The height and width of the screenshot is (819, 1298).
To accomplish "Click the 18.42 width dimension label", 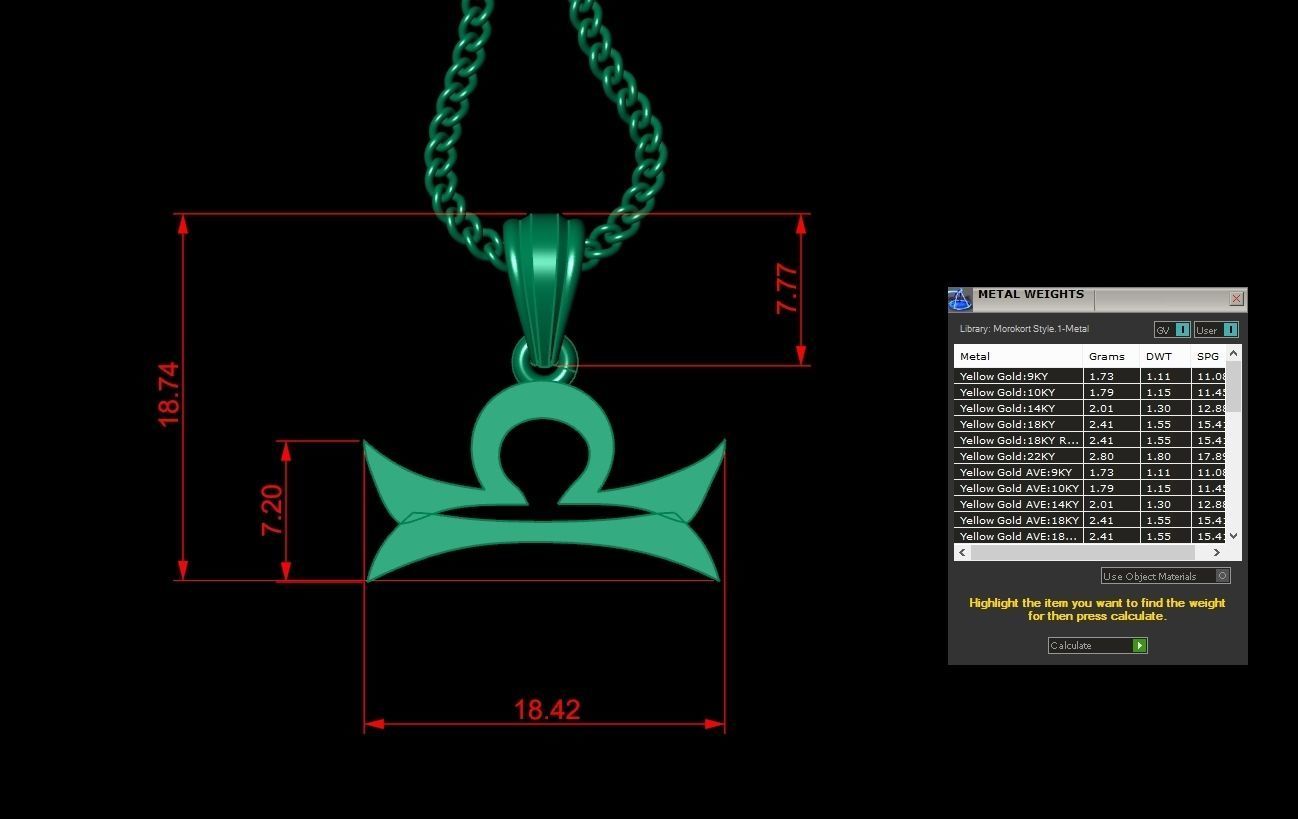I will (547, 709).
